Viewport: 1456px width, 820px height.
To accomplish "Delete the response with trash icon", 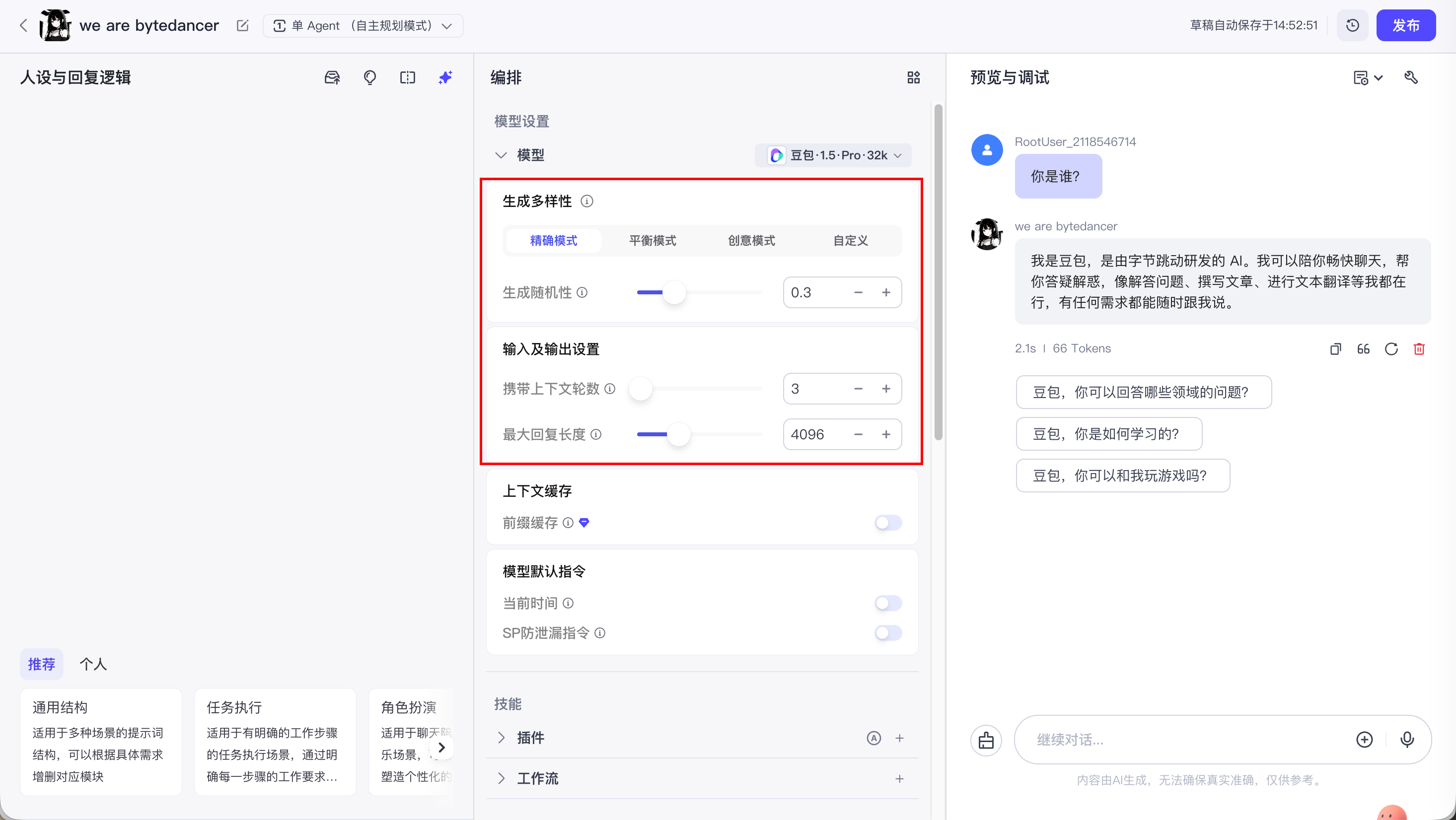I will pyautogui.click(x=1419, y=348).
